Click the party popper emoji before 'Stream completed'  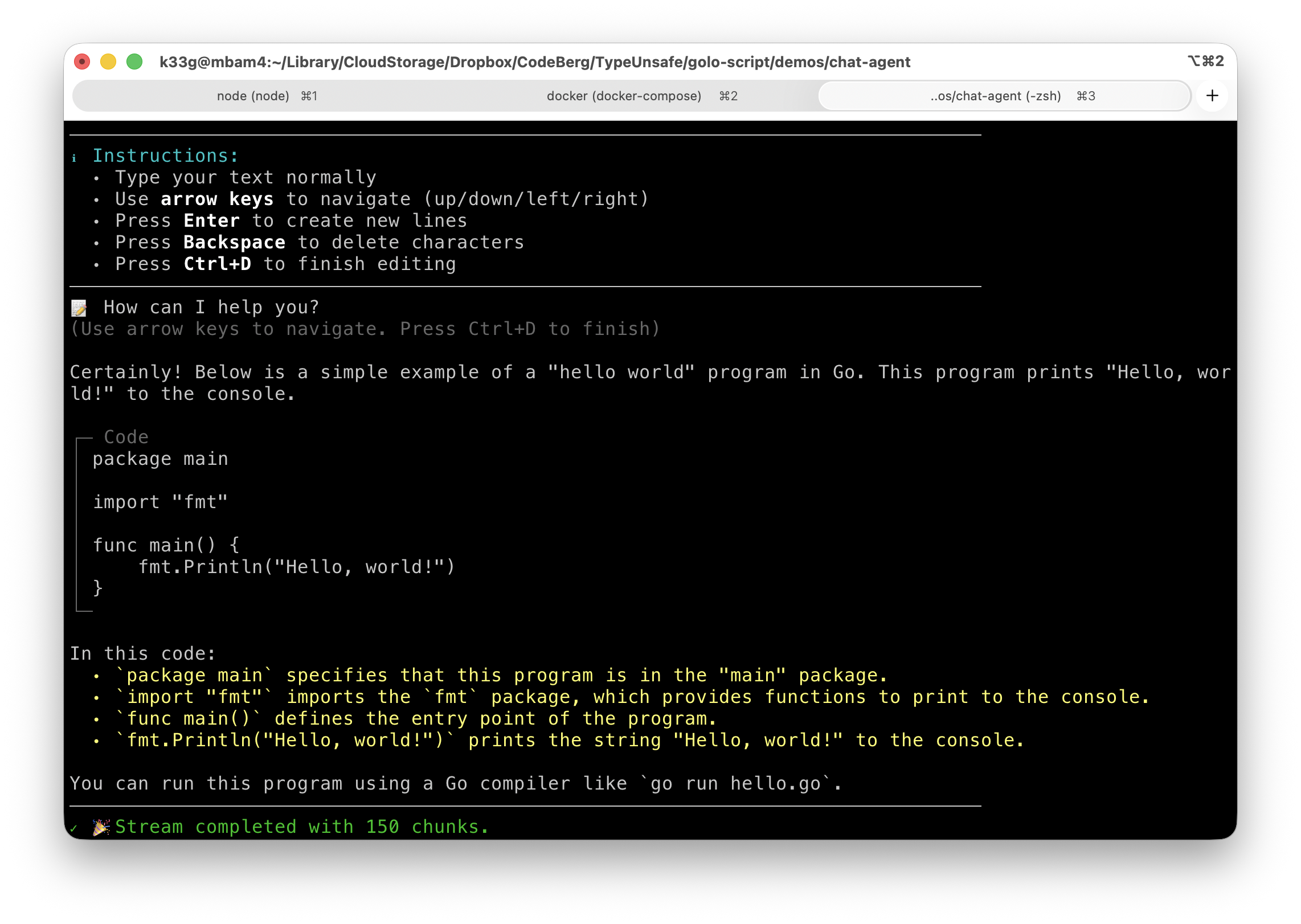click(101, 827)
